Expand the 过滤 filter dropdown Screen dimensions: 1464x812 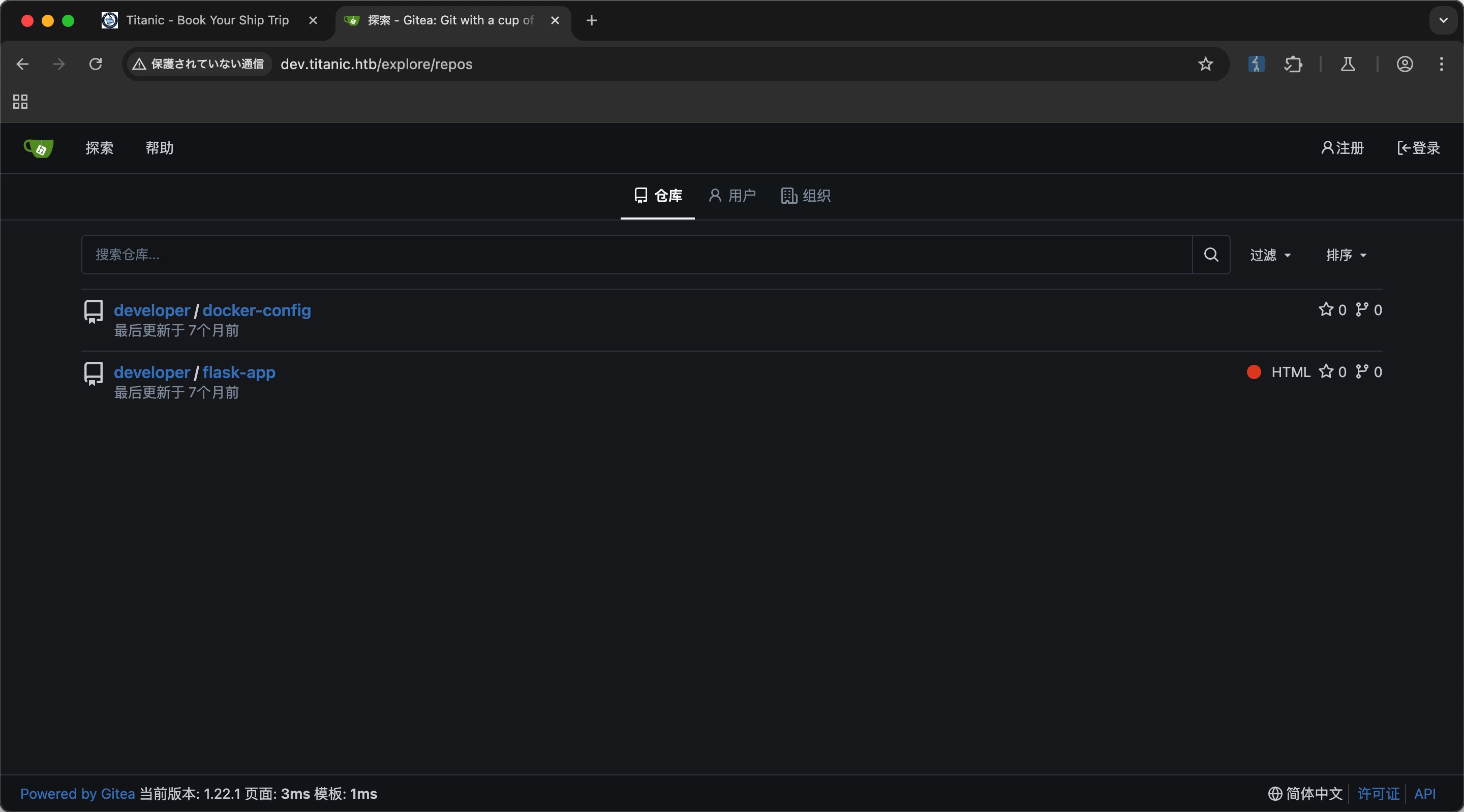coord(1270,255)
